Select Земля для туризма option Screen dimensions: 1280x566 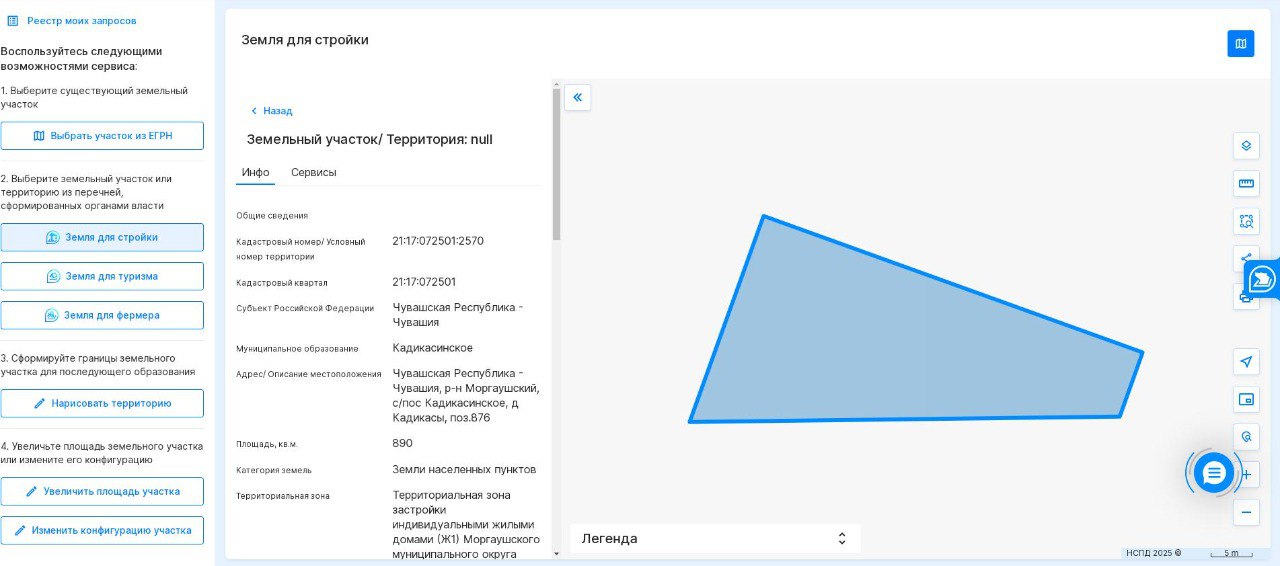pos(102,277)
